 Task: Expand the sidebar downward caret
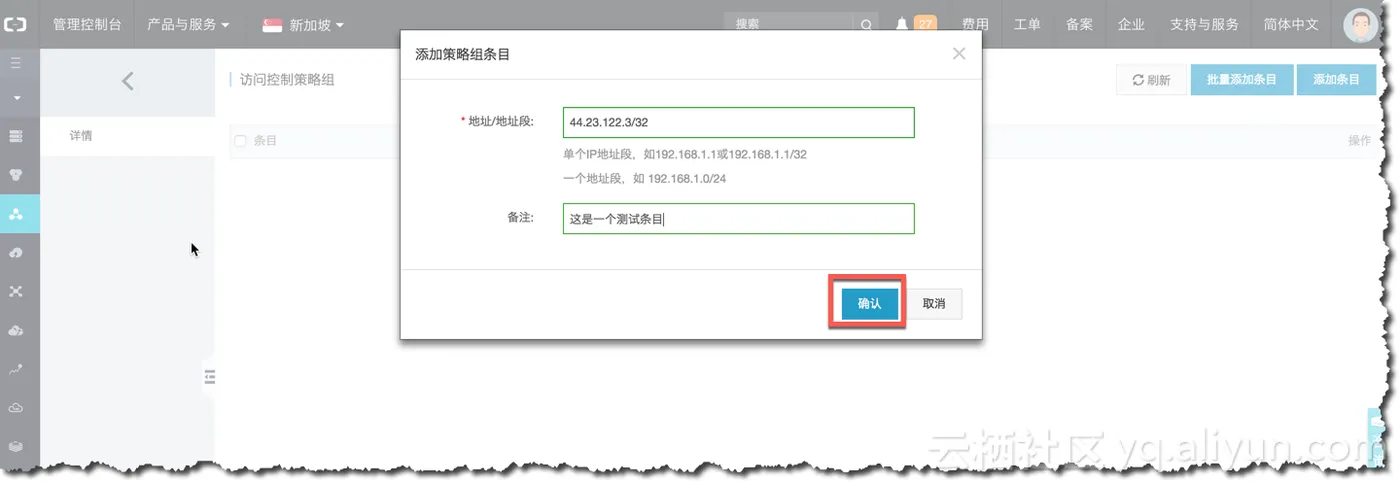[16, 98]
